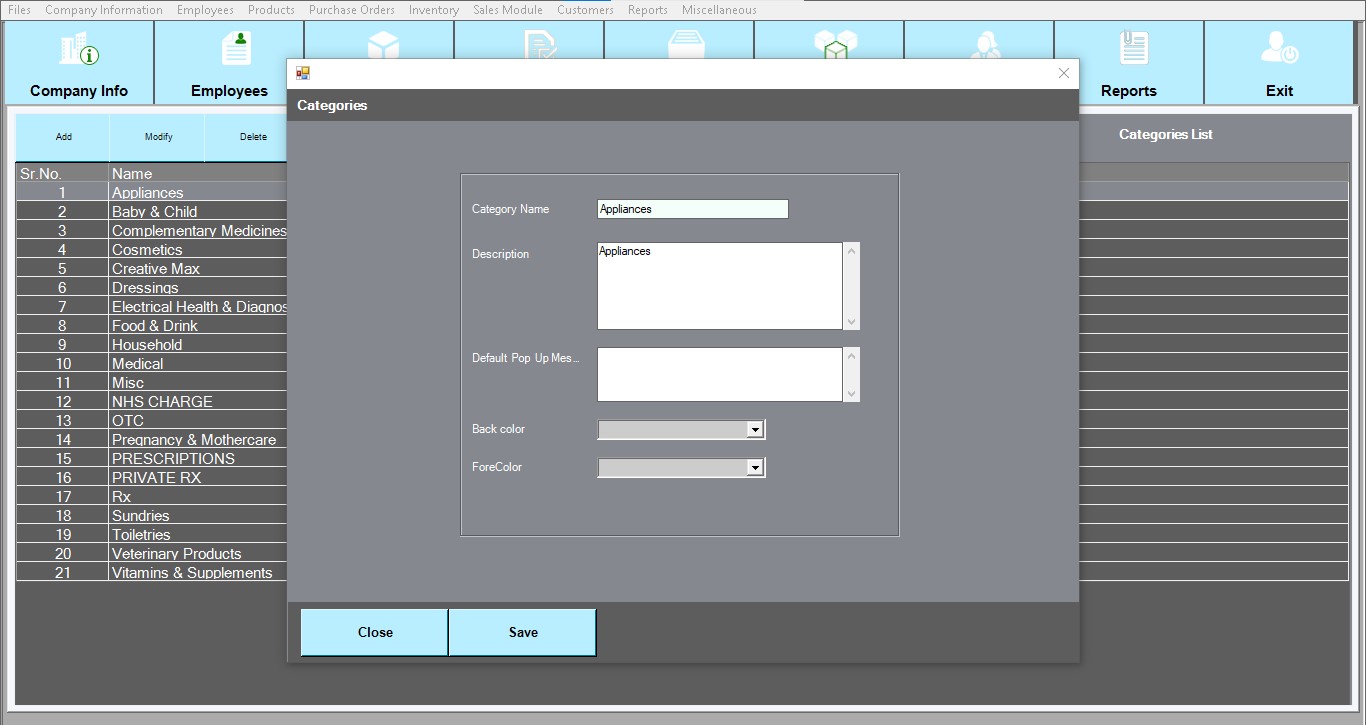The height and width of the screenshot is (725, 1366).
Task: Open the ForeColor dropdown
Action: 755,468
